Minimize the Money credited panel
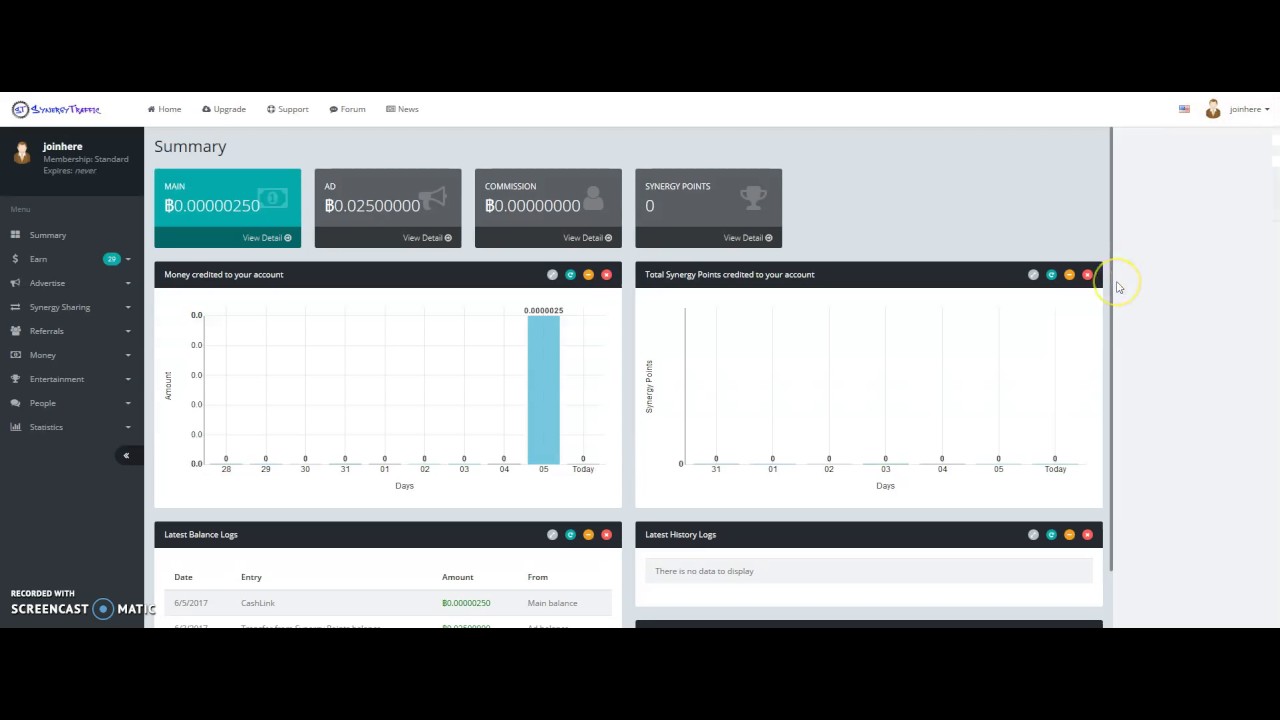The width and height of the screenshot is (1280, 720). tap(588, 275)
